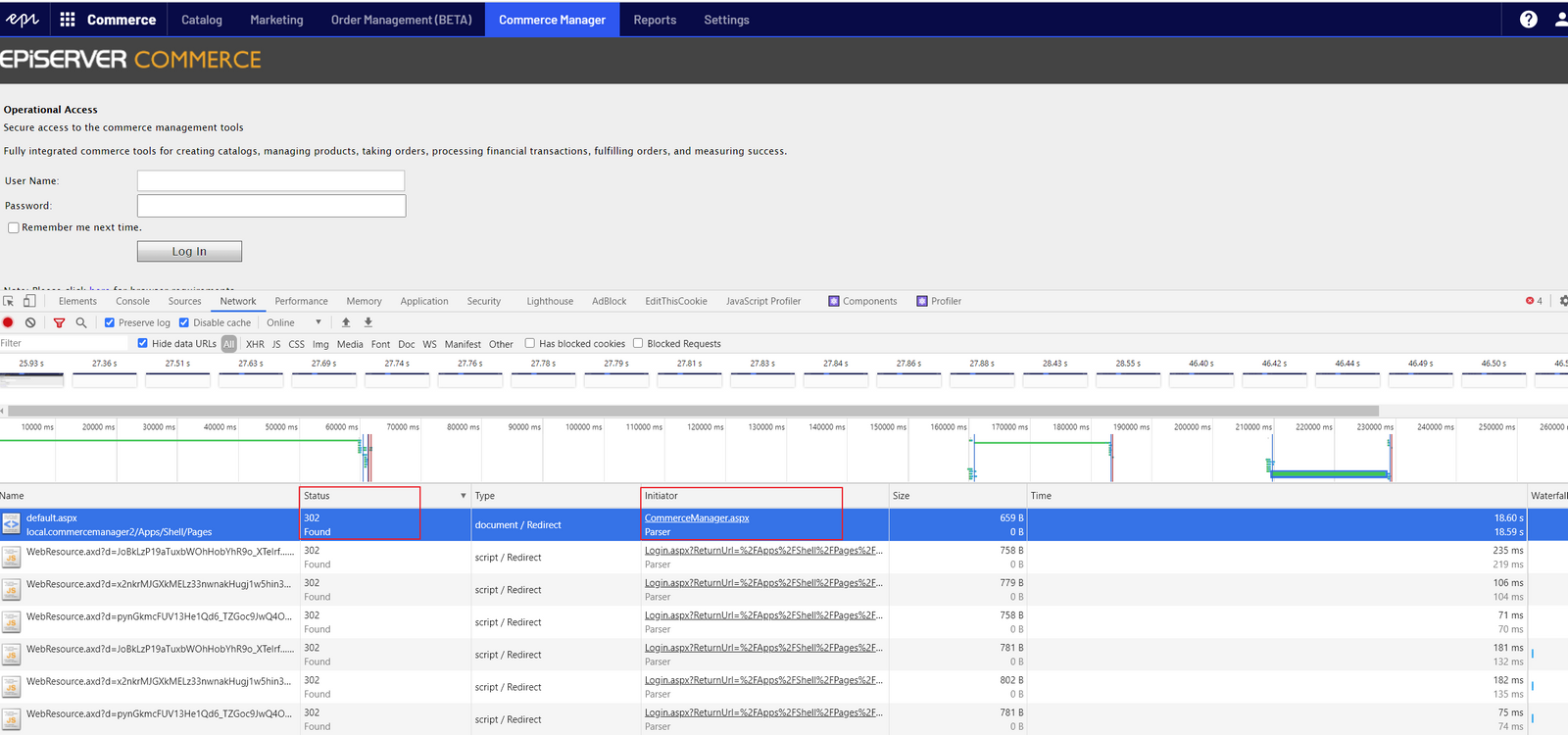Select the All filter type toggle
The image size is (1568, 735).
[229, 344]
